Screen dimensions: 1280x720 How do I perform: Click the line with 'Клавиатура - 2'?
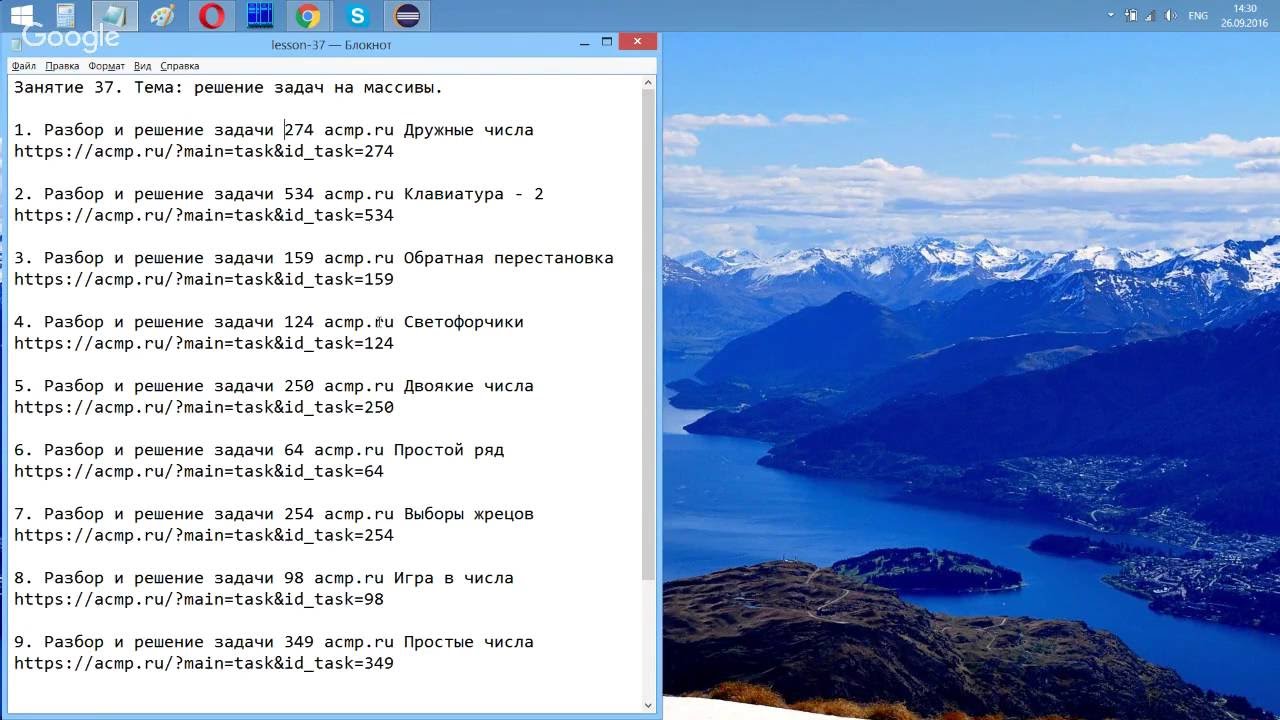(x=278, y=194)
